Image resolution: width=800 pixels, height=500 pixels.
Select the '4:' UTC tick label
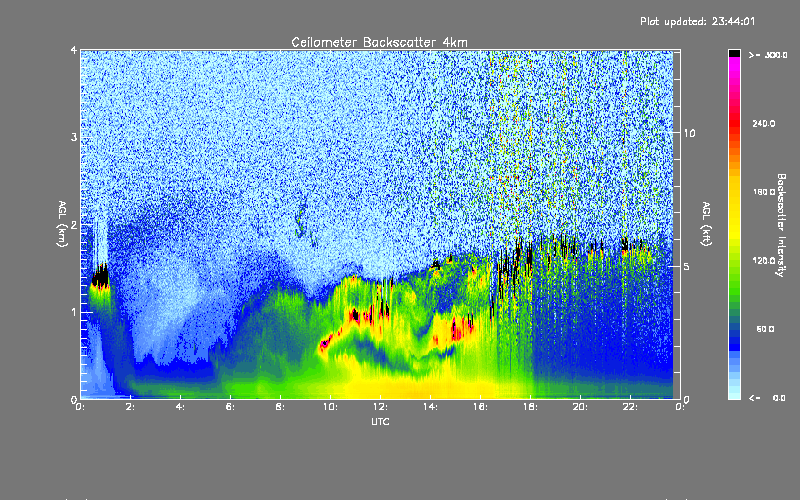click(180, 407)
